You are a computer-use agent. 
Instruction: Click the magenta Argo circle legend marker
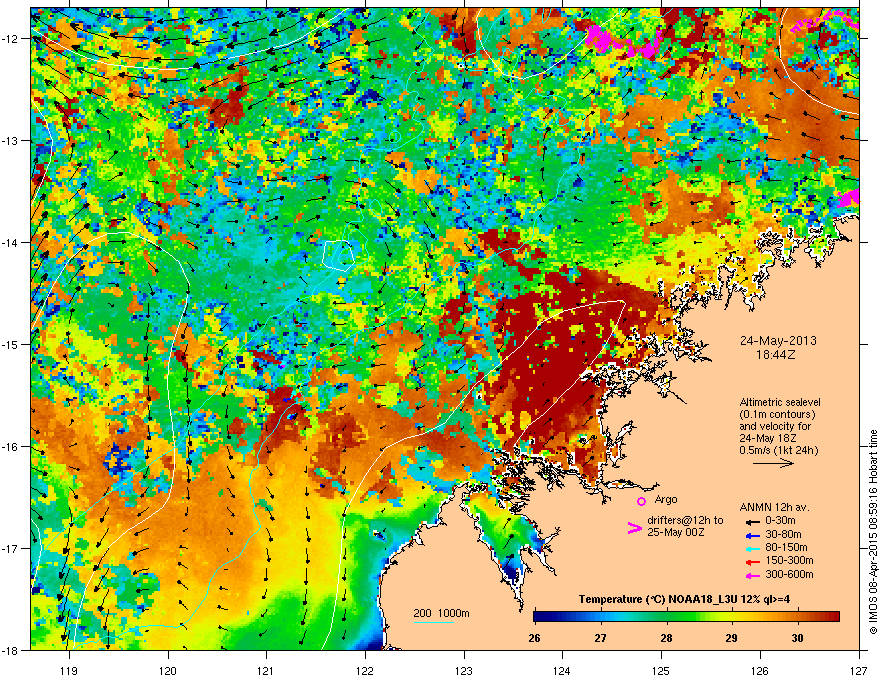tap(641, 501)
